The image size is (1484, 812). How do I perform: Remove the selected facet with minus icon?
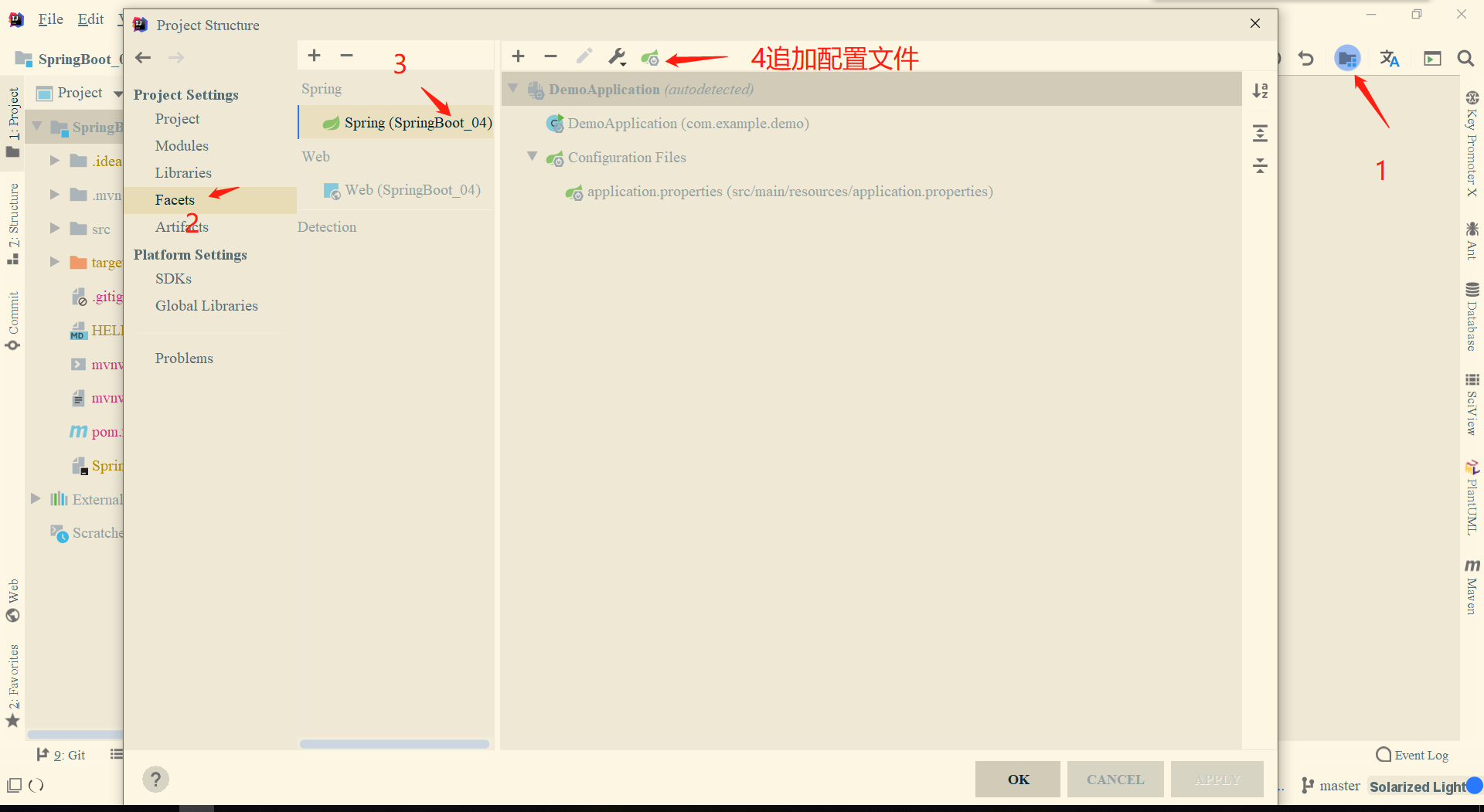coord(346,55)
